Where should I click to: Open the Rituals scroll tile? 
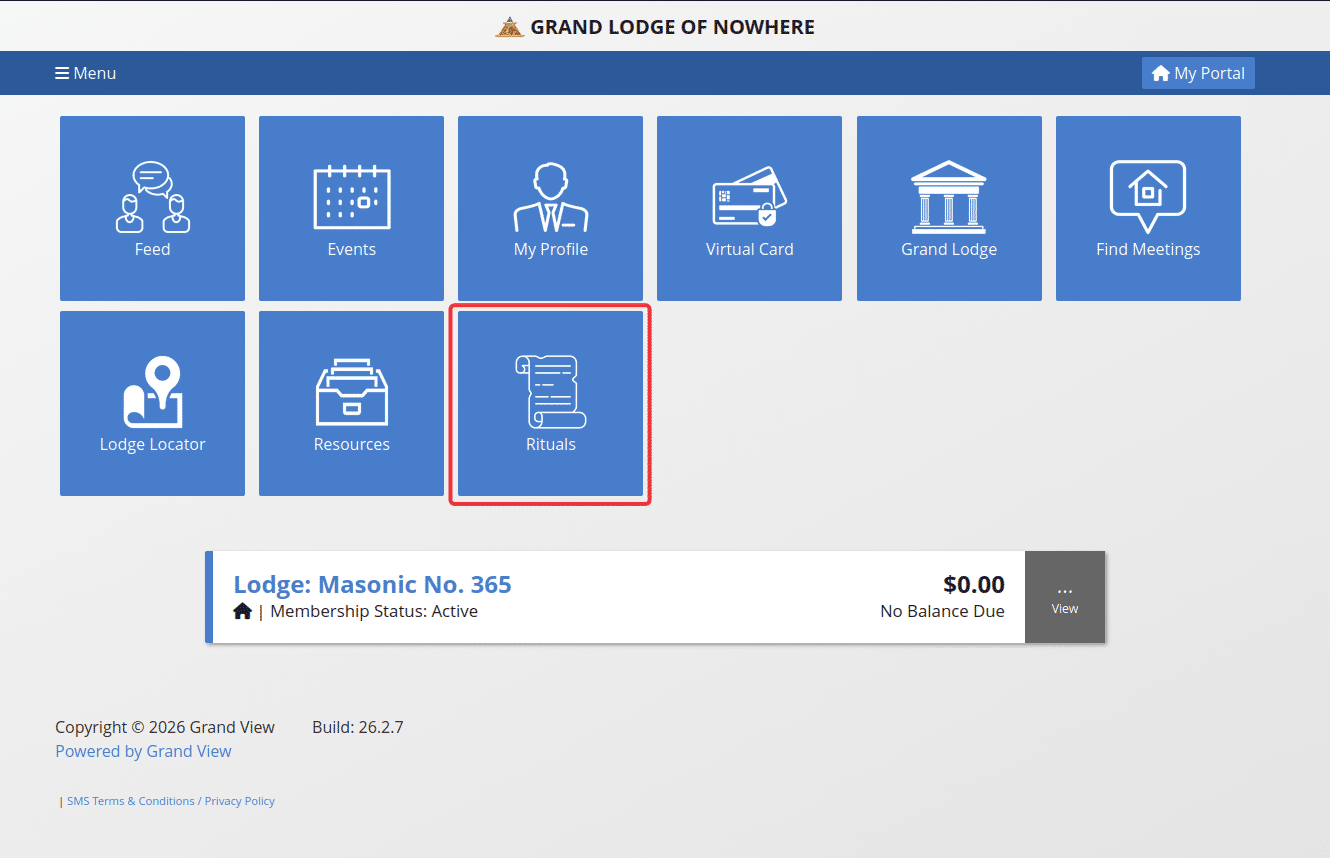click(x=550, y=403)
